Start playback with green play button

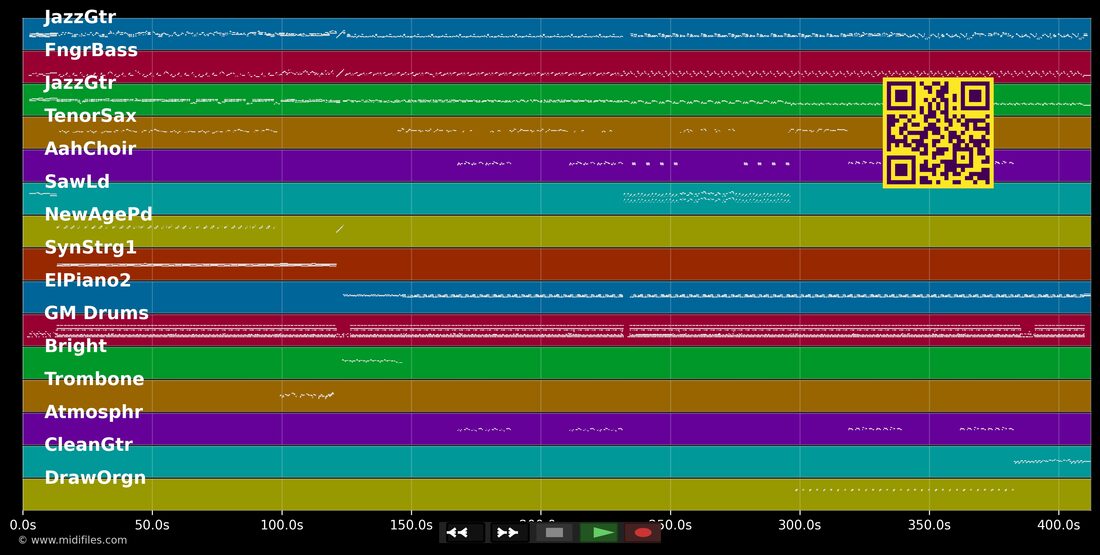point(599,533)
